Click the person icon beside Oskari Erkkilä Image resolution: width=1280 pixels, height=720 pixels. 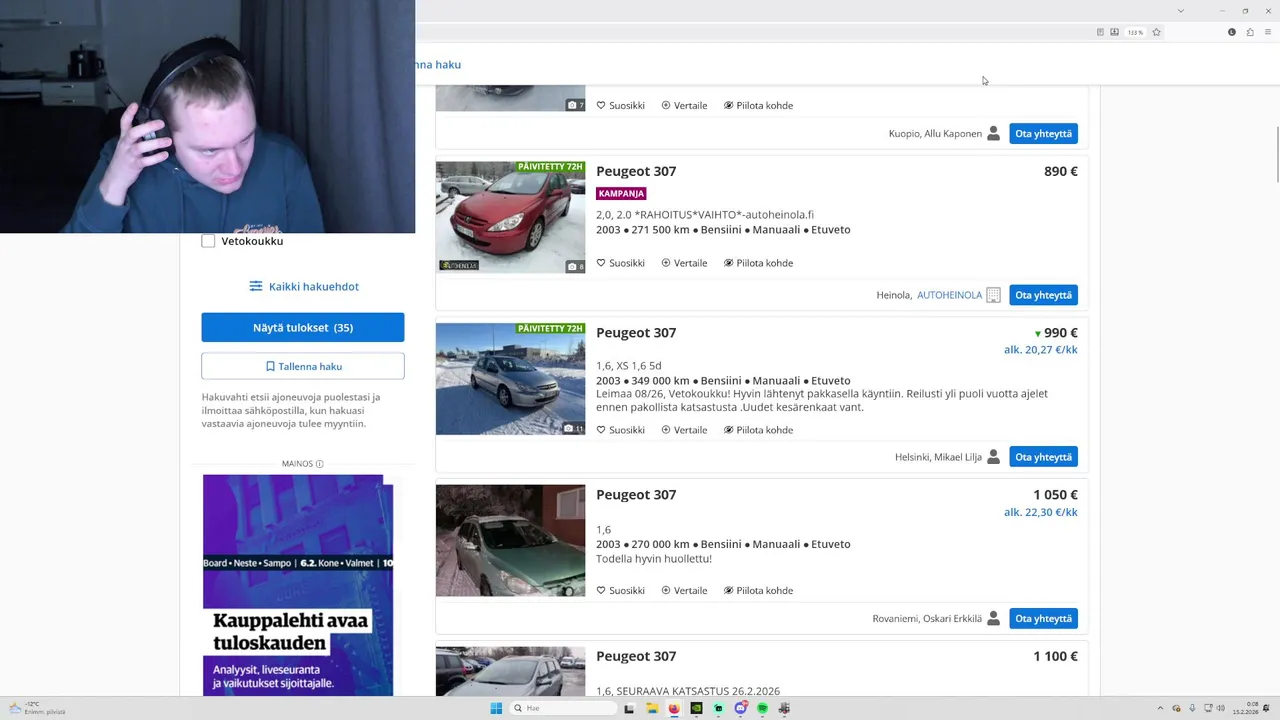pos(993,618)
